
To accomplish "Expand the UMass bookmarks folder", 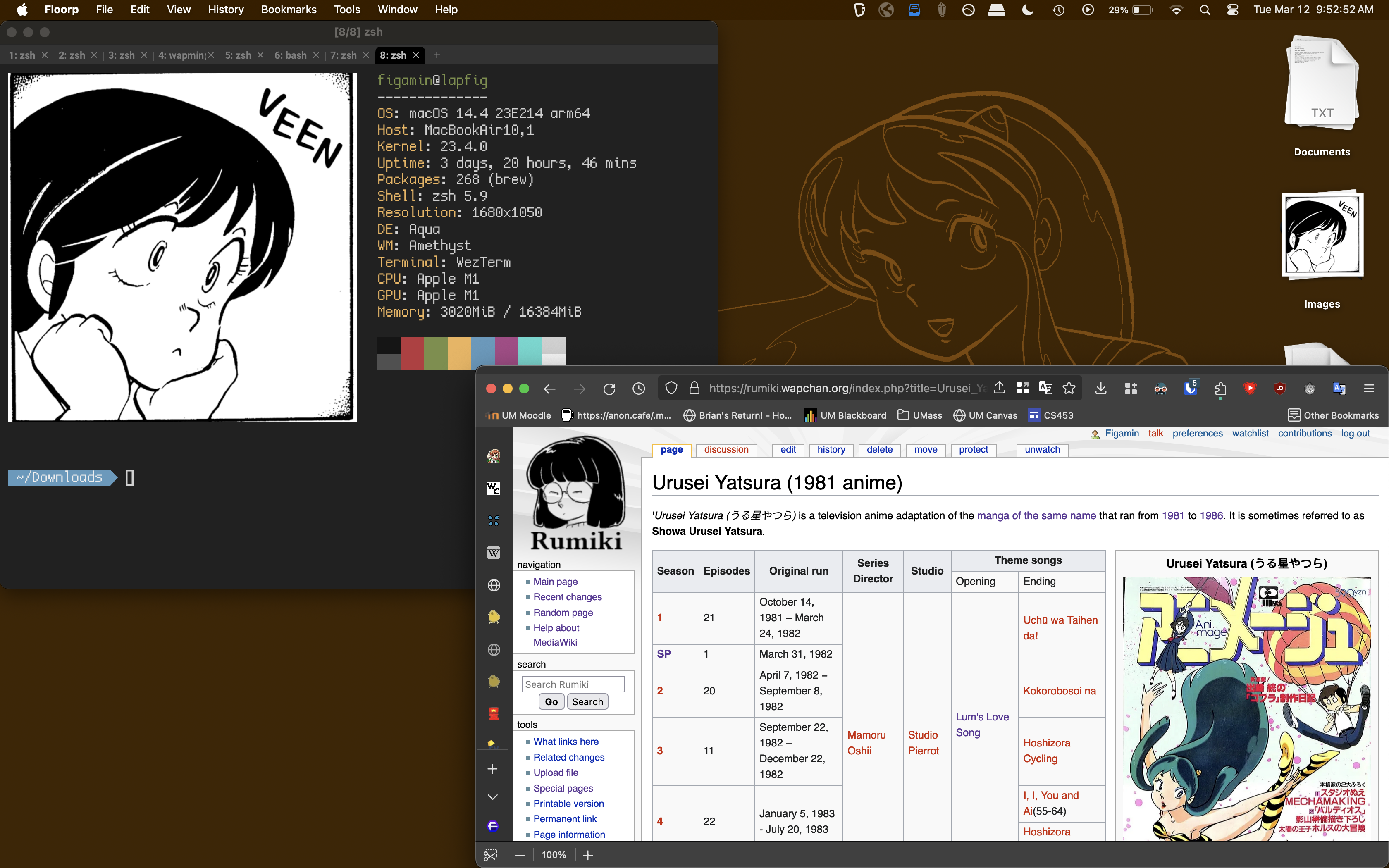I will 919,415.
